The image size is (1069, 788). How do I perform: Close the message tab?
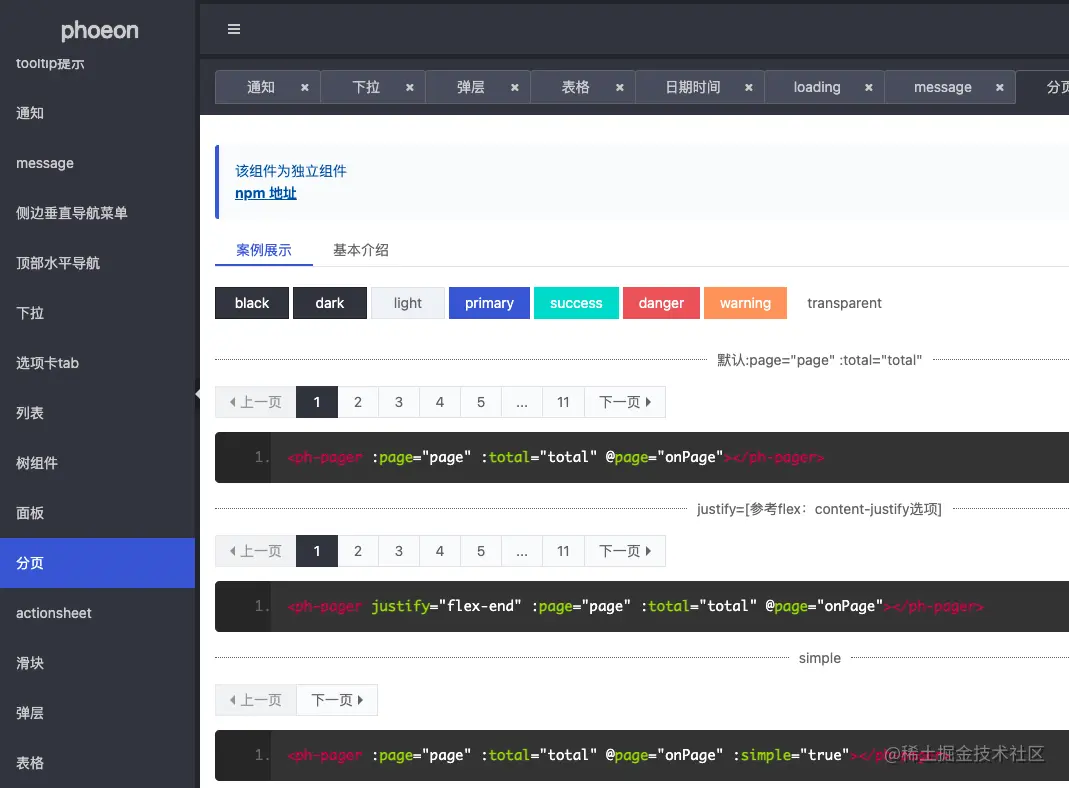[999, 87]
